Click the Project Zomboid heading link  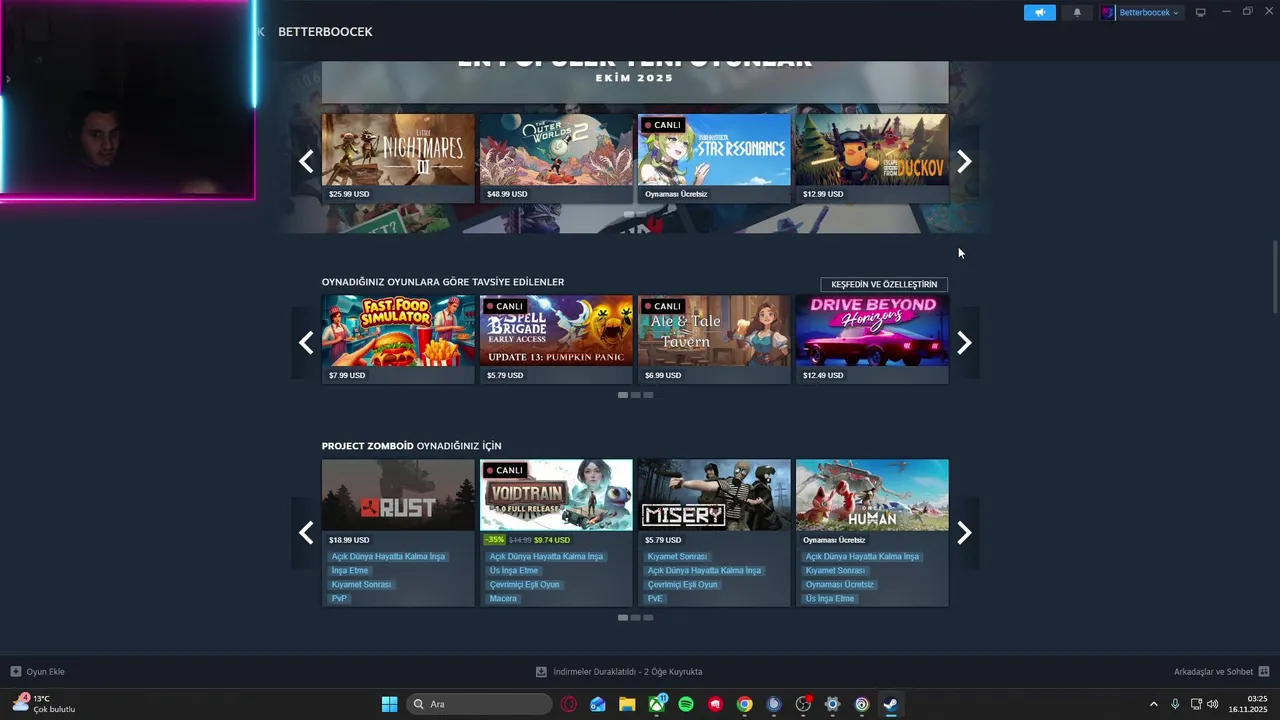(x=367, y=446)
